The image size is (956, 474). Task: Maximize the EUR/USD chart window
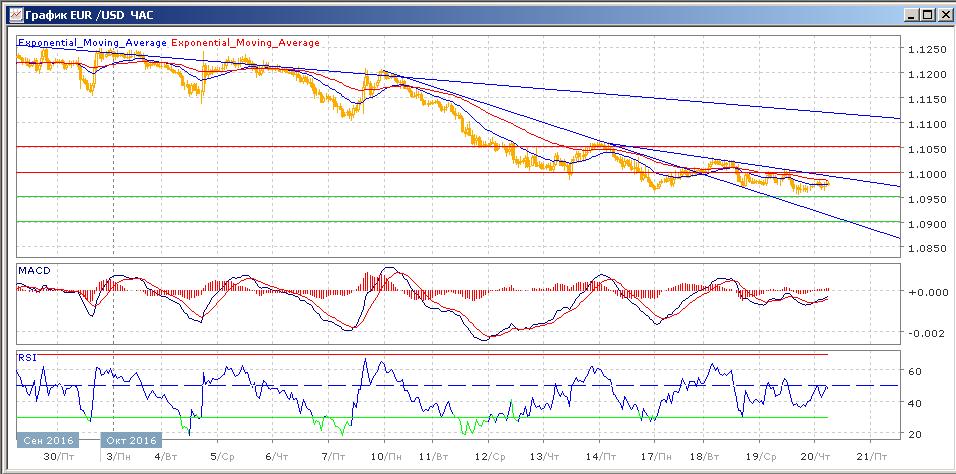tap(926, 15)
